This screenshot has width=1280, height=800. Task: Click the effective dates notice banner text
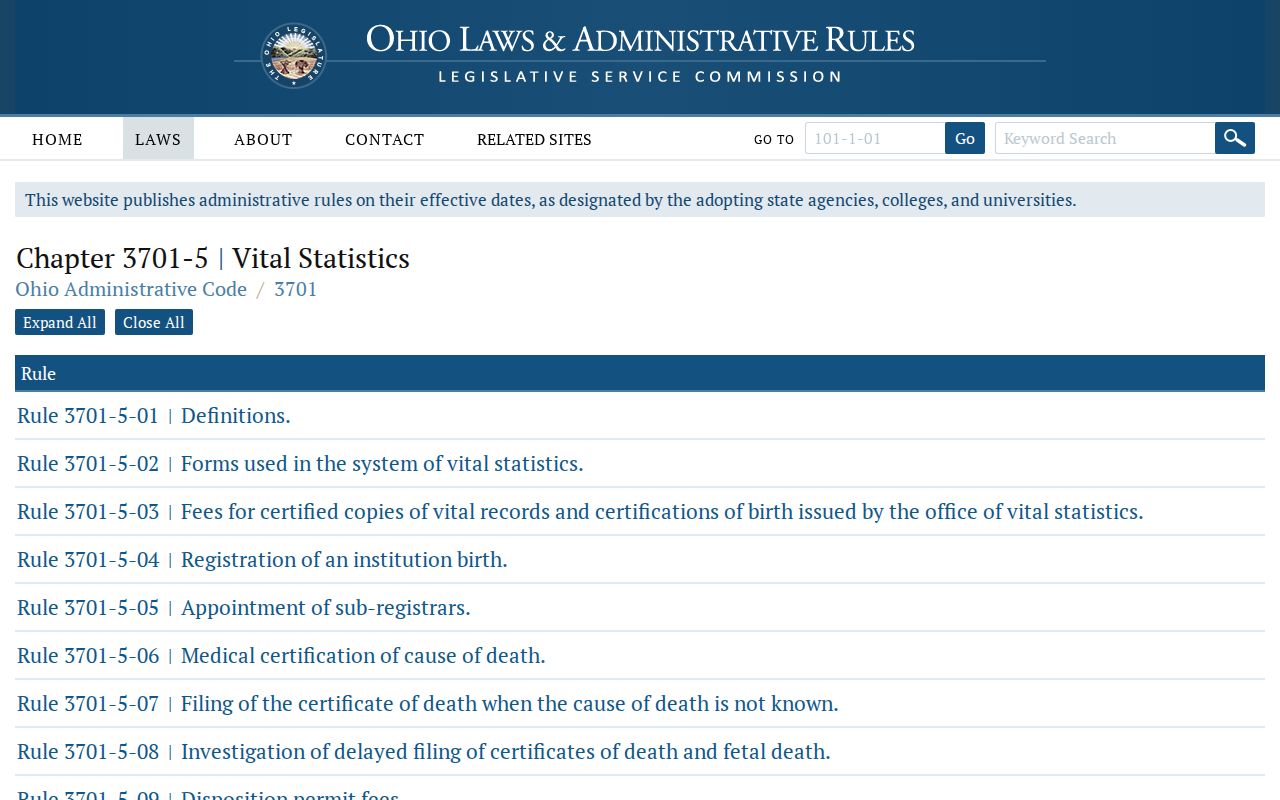(x=550, y=200)
